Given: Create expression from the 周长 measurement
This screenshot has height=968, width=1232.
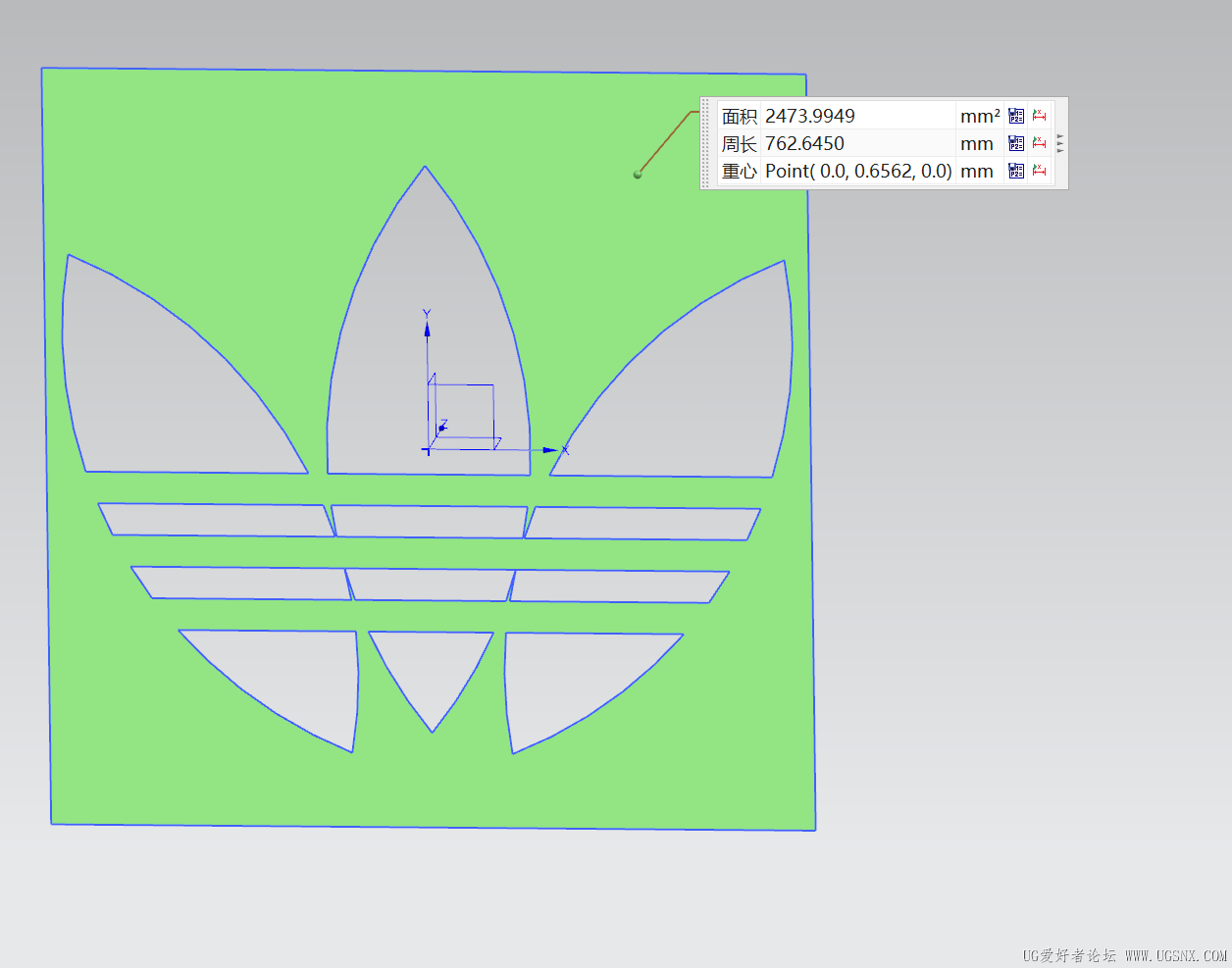Looking at the screenshot, I should (x=1015, y=142).
